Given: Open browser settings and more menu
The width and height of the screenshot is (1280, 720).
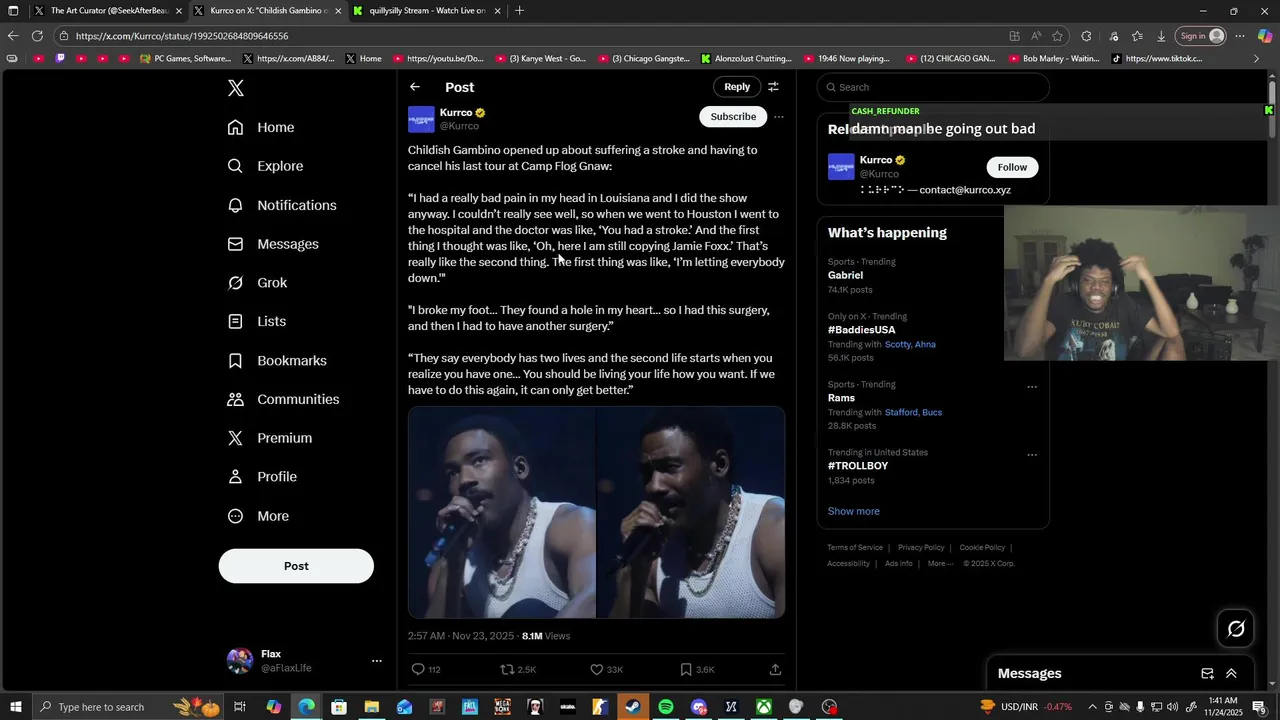Looking at the screenshot, I should [1240, 36].
